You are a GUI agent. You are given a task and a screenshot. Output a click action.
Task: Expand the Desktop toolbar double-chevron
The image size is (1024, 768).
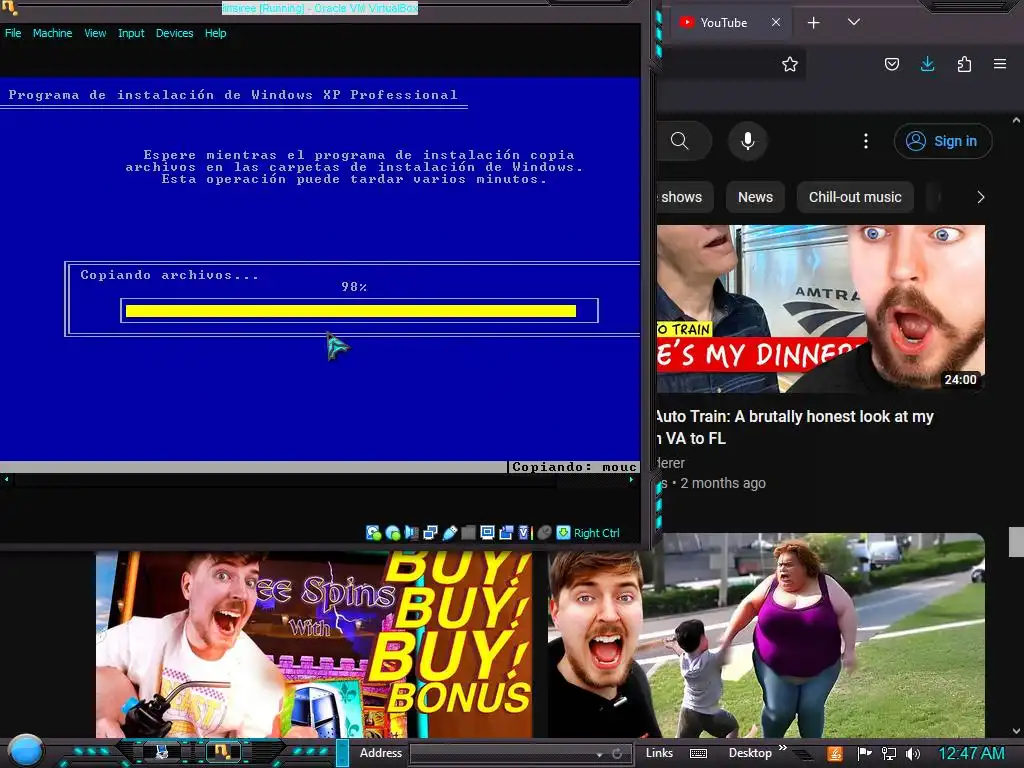[782, 748]
